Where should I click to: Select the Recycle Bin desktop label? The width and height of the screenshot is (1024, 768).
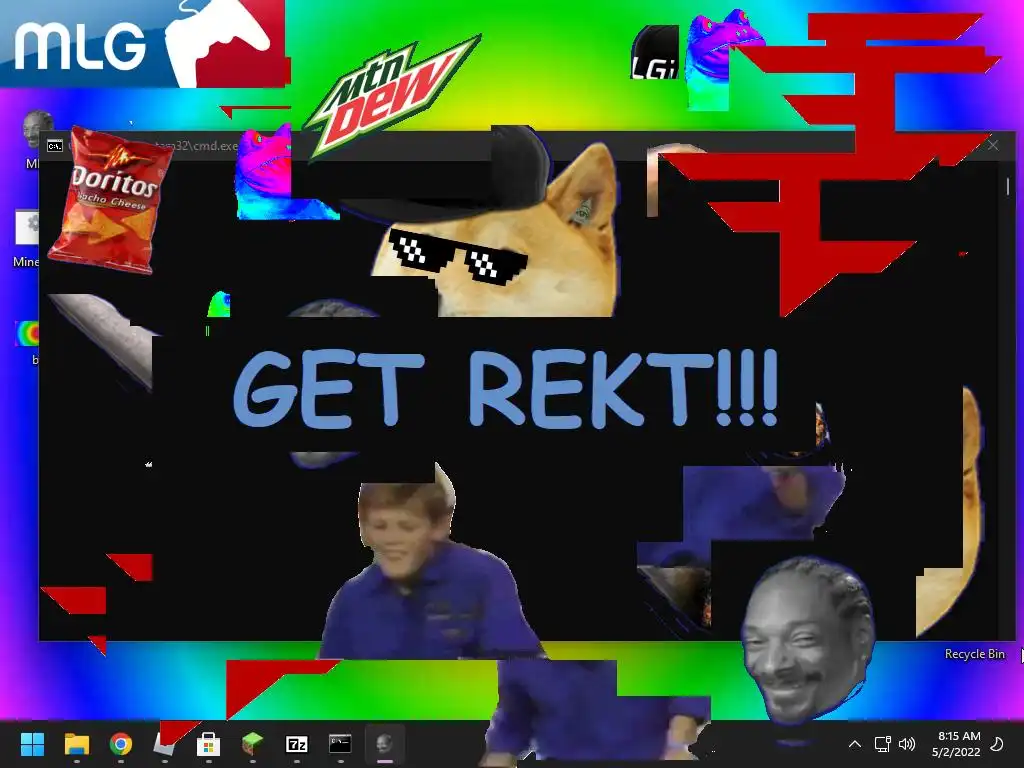point(974,654)
